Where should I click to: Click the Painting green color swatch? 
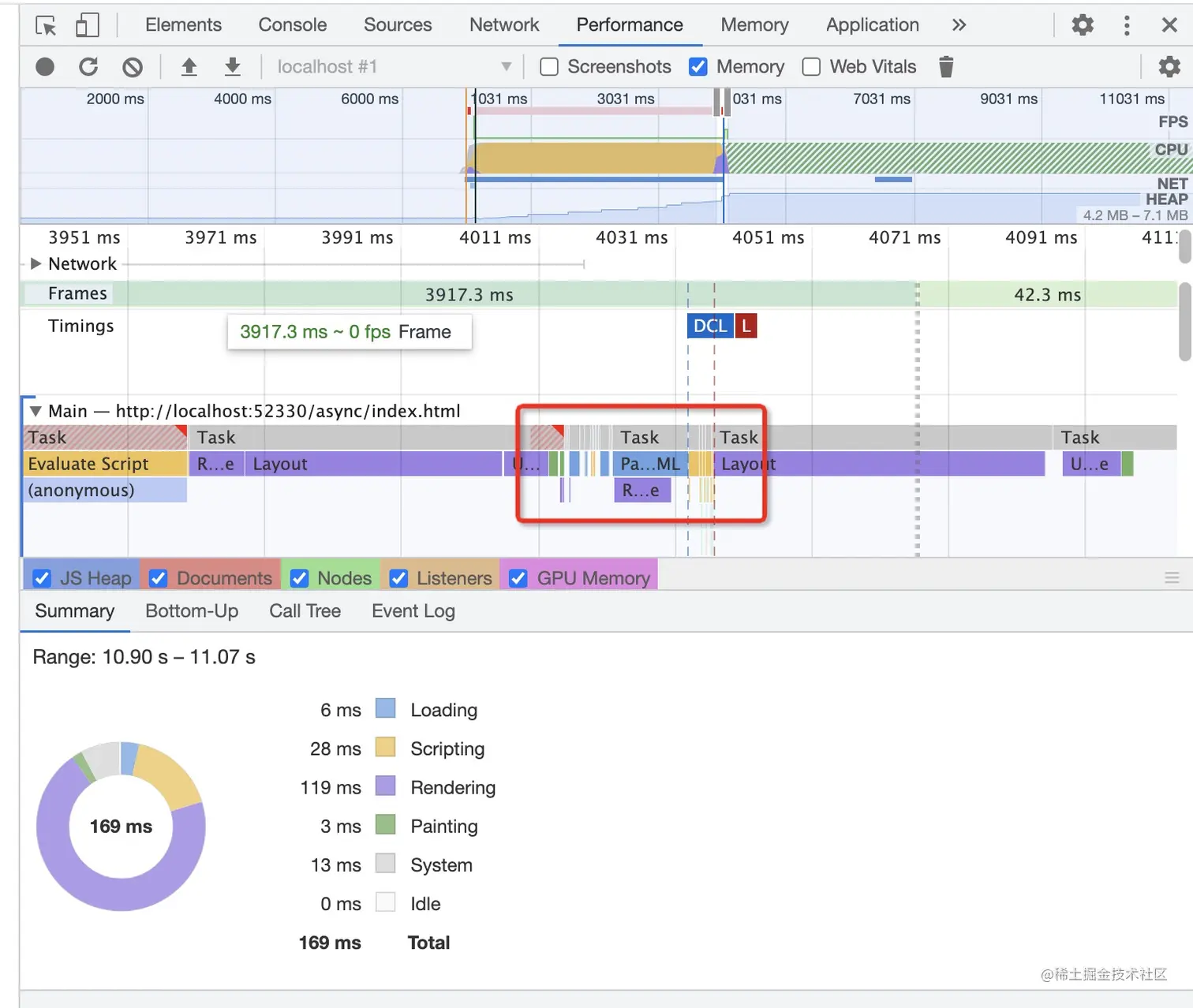[385, 824]
